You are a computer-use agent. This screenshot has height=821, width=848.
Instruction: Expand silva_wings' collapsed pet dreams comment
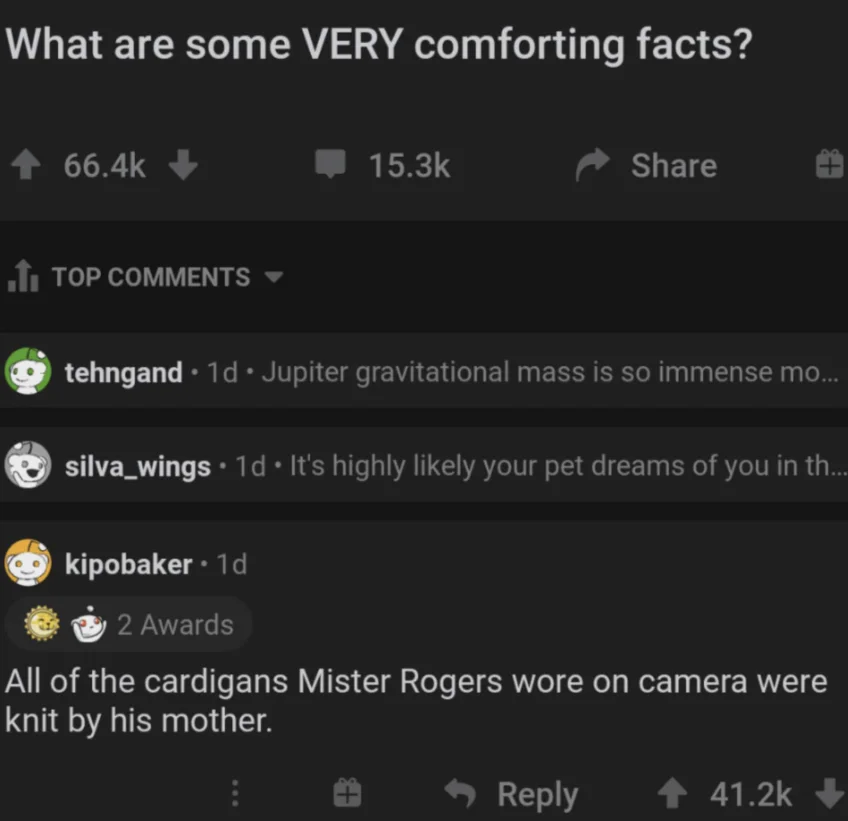point(560,466)
